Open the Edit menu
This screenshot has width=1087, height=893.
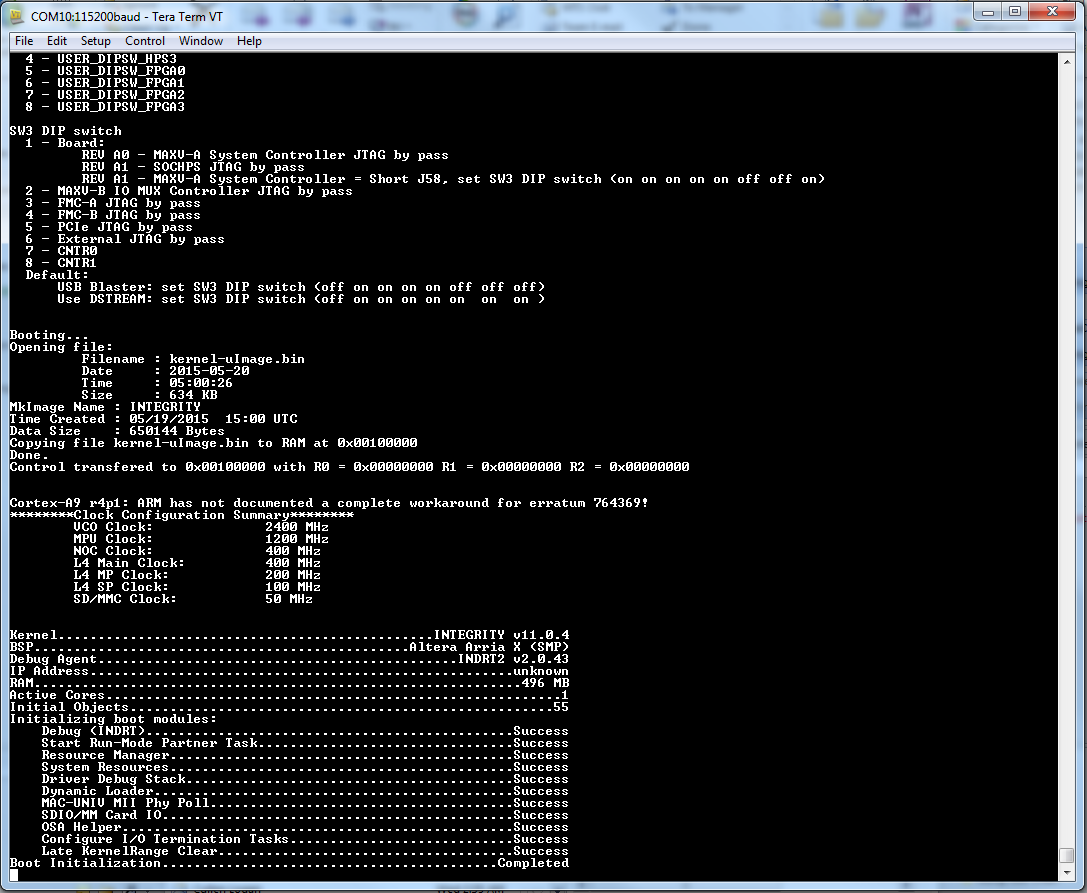click(x=56, y=41)
